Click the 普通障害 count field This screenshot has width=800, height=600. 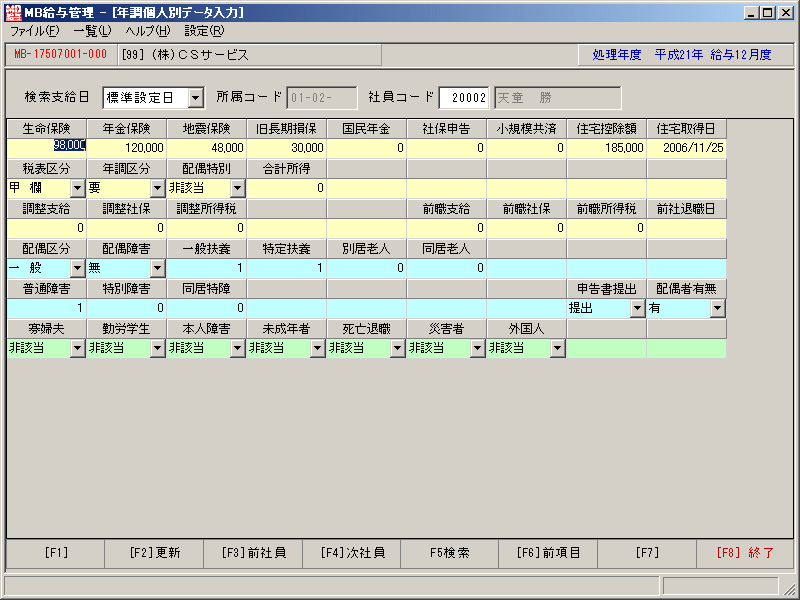[47, 308]
